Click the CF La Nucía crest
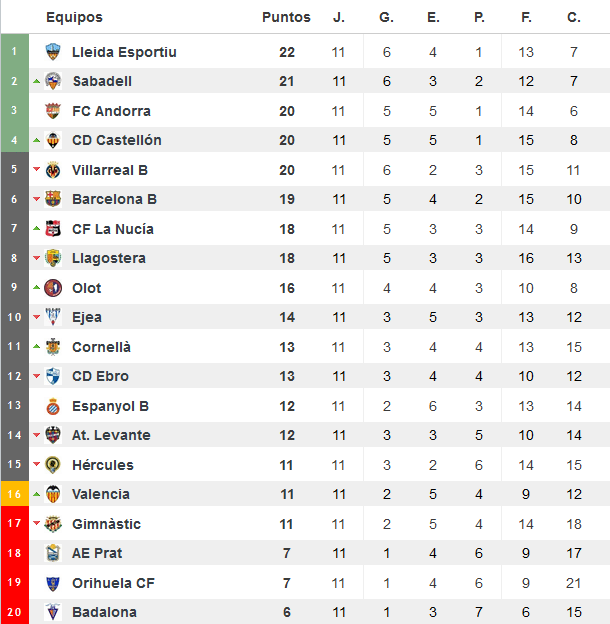Image resolution: width=610 pixels, height=624 pixels. click(53, 229)
